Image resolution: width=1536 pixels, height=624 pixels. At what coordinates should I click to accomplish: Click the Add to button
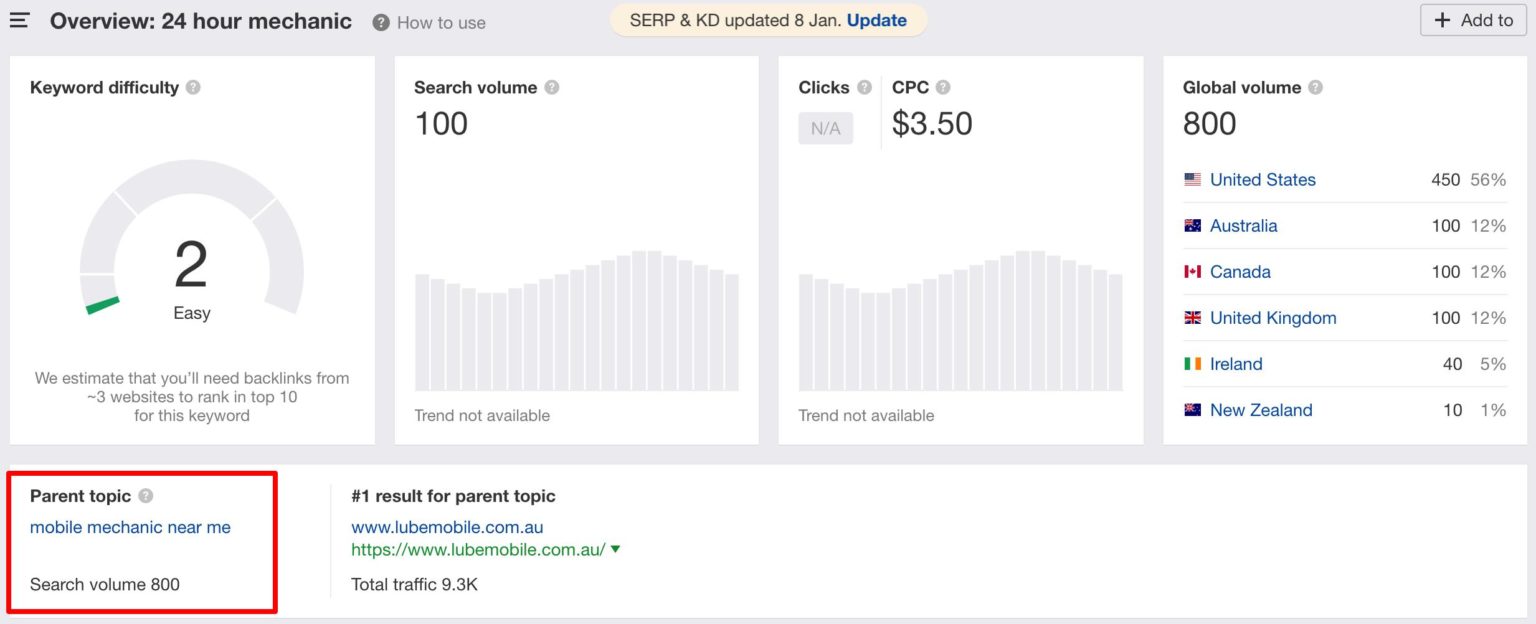pos(1473,20)
